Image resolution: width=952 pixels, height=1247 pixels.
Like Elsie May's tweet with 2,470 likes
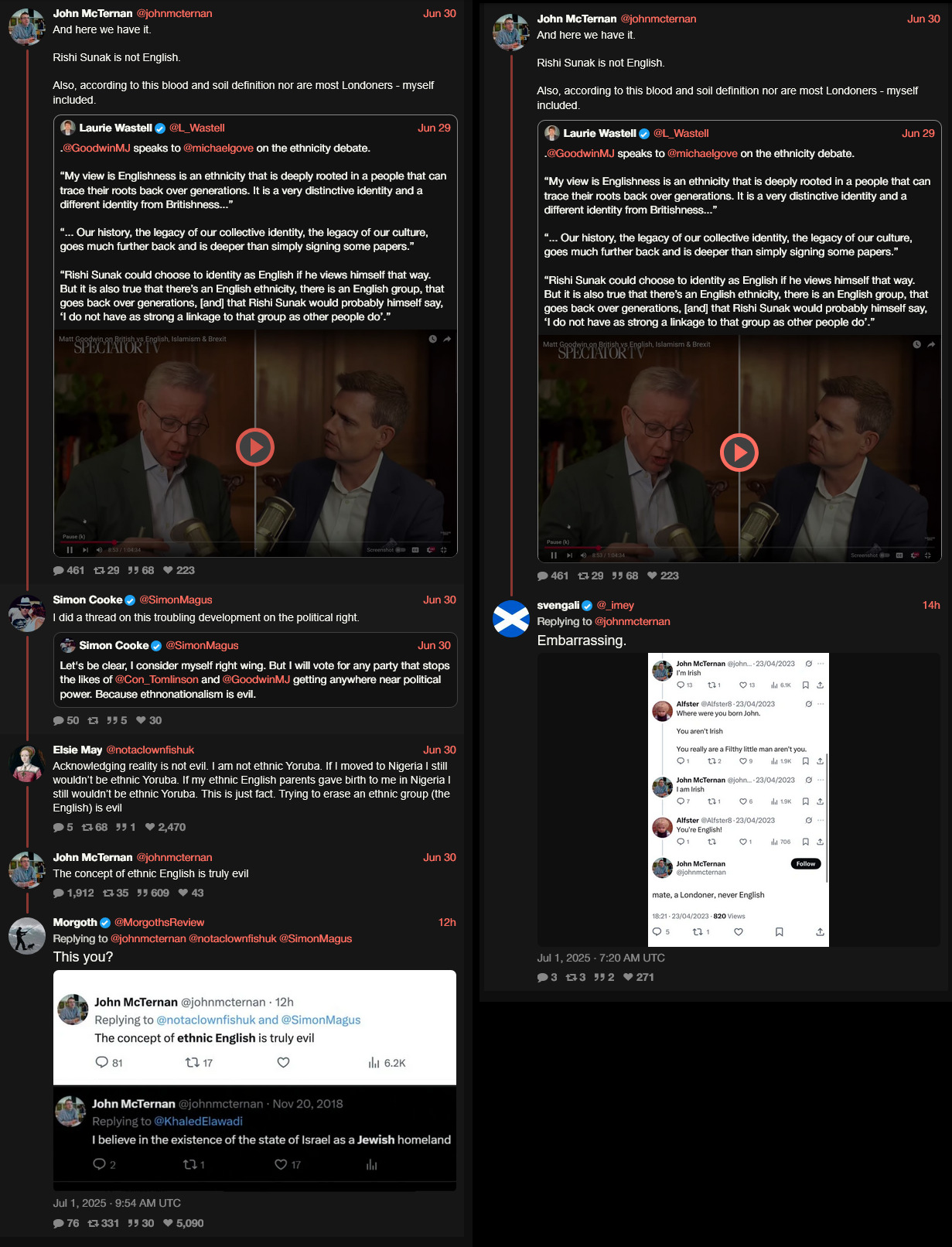click(x=150, y=827)
